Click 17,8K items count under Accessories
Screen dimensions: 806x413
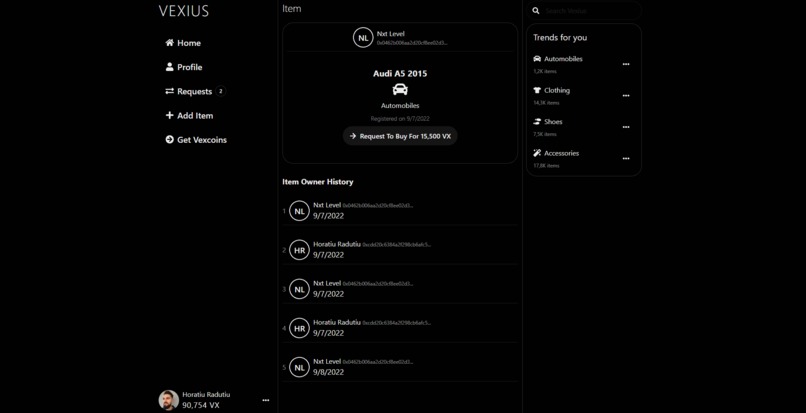click(x=546, y=166)
